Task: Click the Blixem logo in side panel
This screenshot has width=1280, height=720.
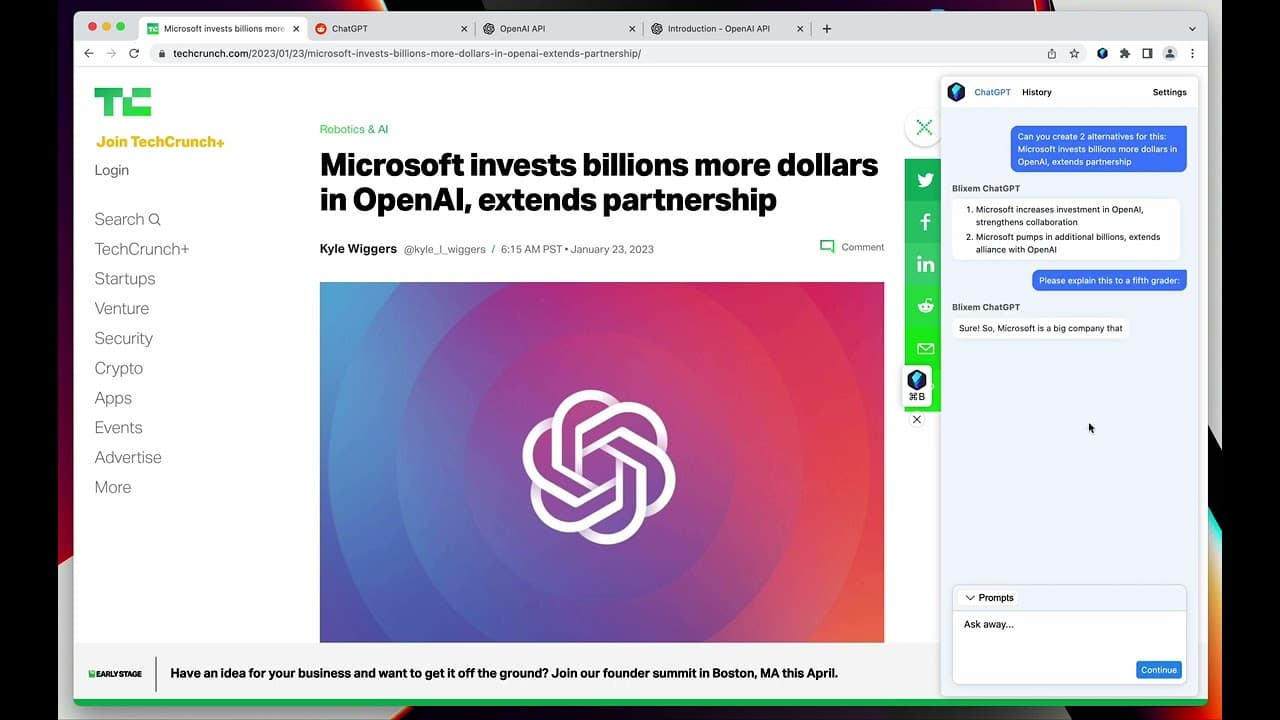Action: 957,92
